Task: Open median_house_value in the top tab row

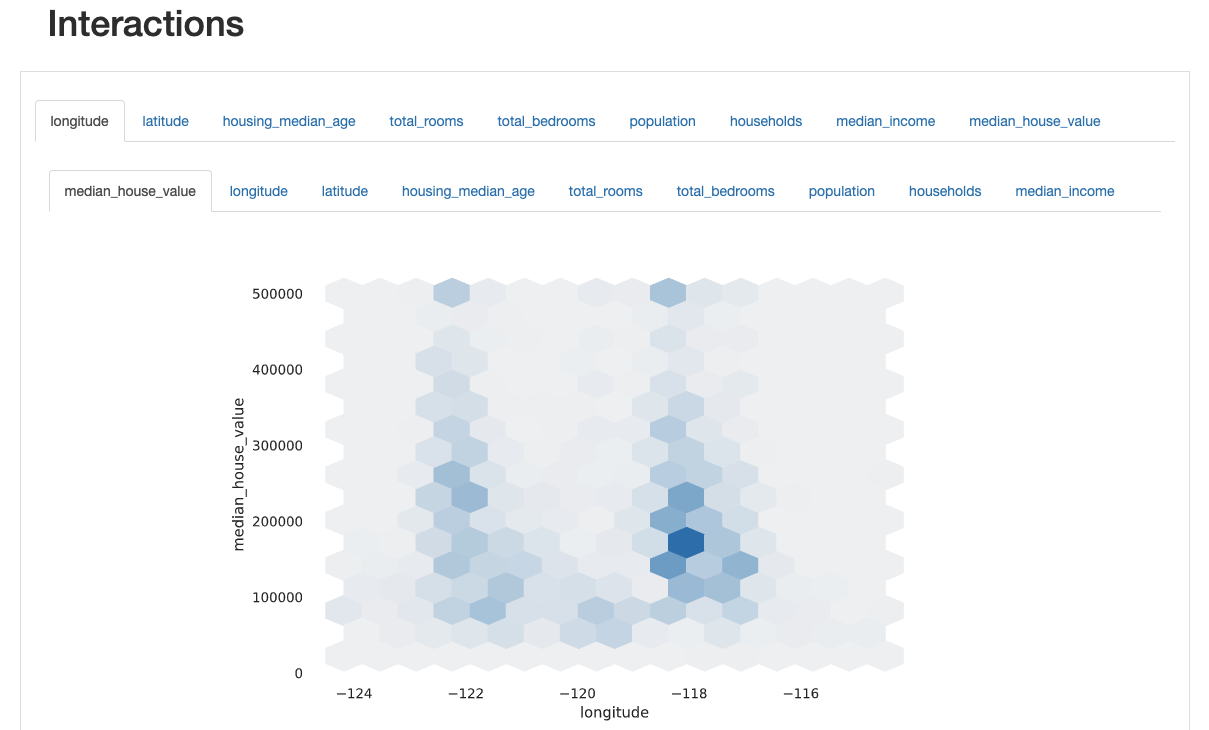Action: coord(1034,121)
